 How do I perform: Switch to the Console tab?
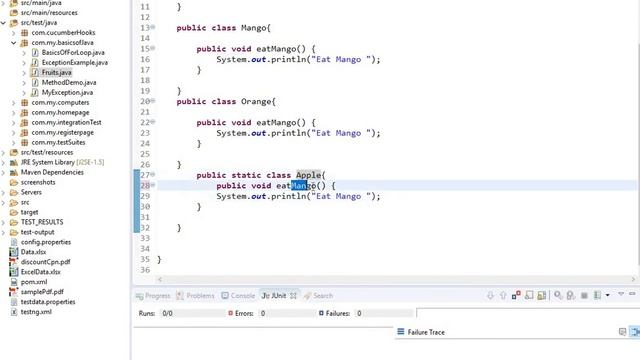(238, 296)
